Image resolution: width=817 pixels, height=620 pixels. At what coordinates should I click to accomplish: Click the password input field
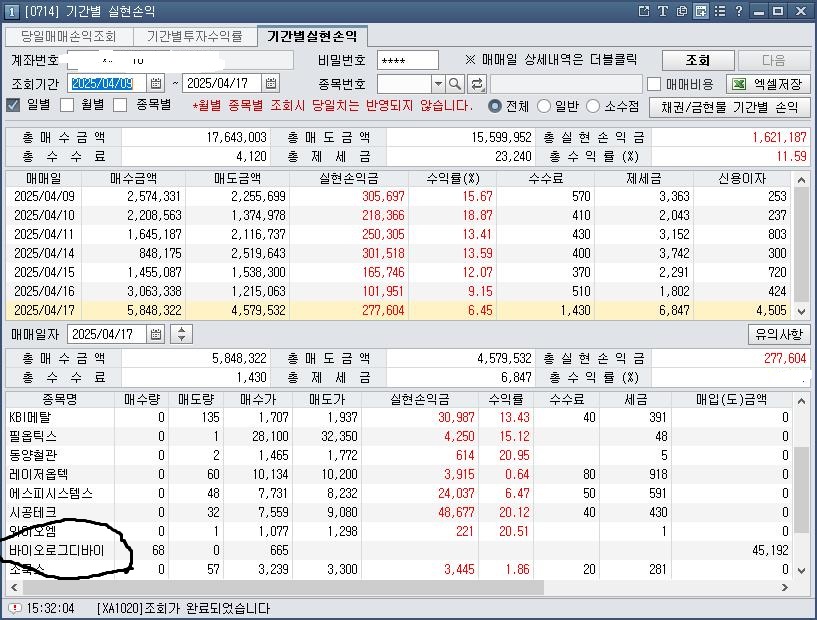(x=410, y=59)
